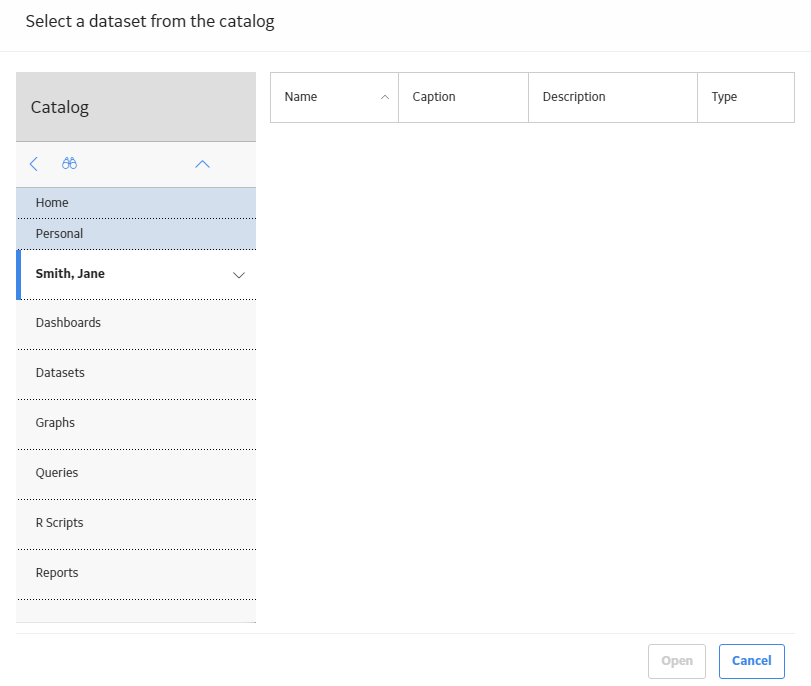
Task: Open the Dashboards folder
Action: 136,324
